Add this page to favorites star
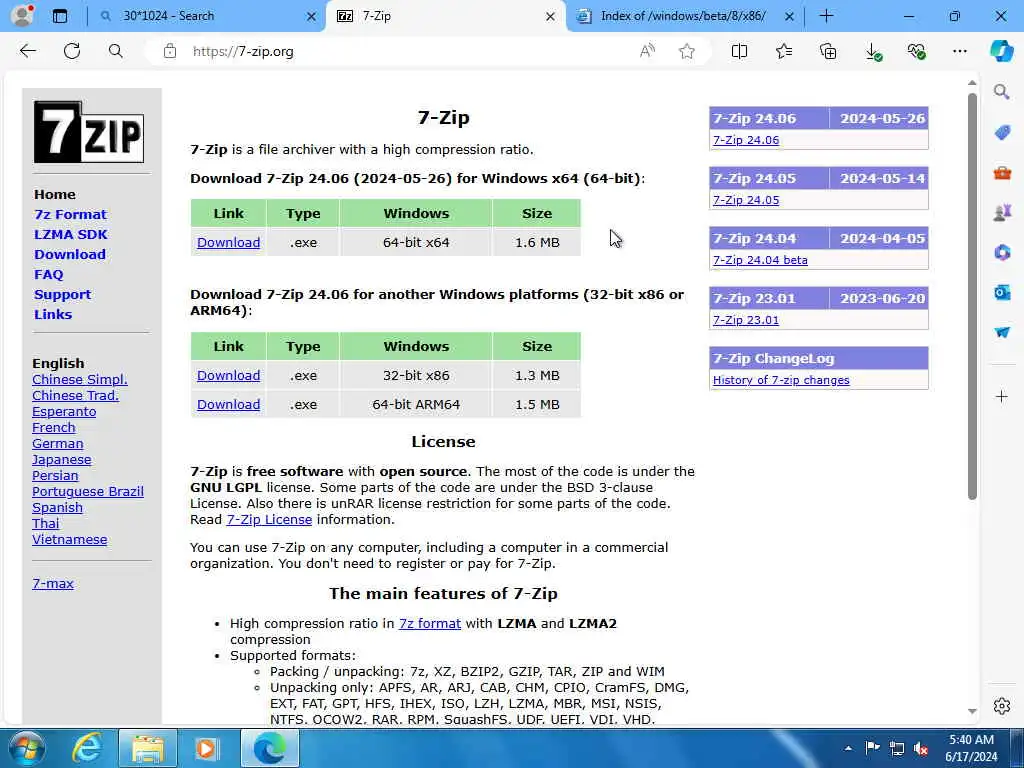 pos(686,51)
